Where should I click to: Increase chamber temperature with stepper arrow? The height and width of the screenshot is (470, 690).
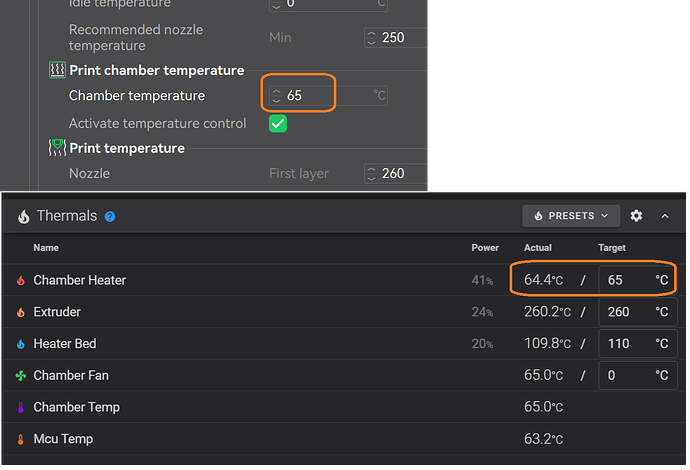276,92
